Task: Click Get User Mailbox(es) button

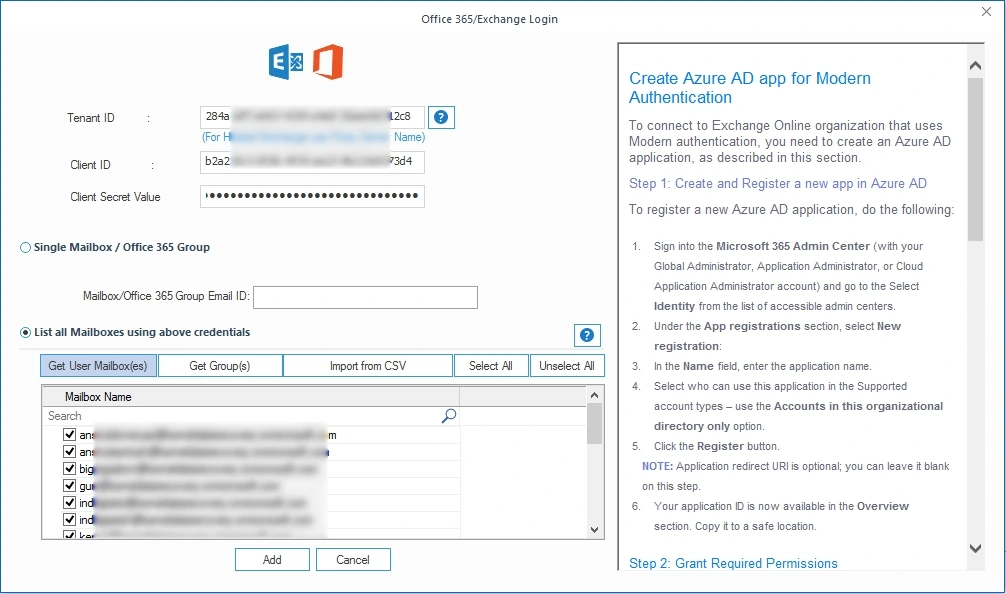Action: 98,366
